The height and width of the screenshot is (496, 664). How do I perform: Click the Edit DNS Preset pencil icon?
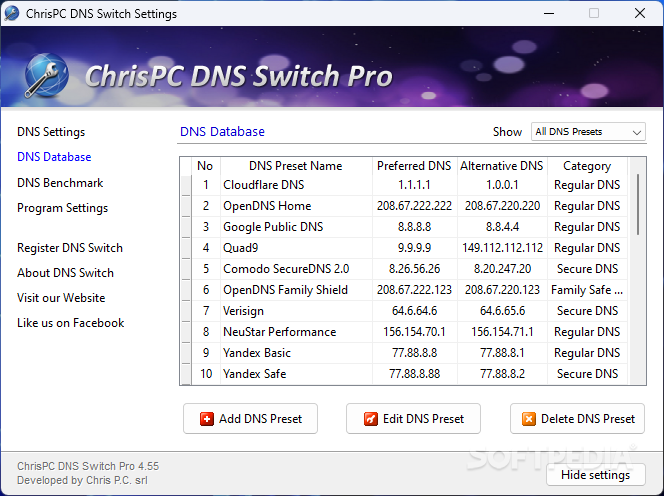371,419
